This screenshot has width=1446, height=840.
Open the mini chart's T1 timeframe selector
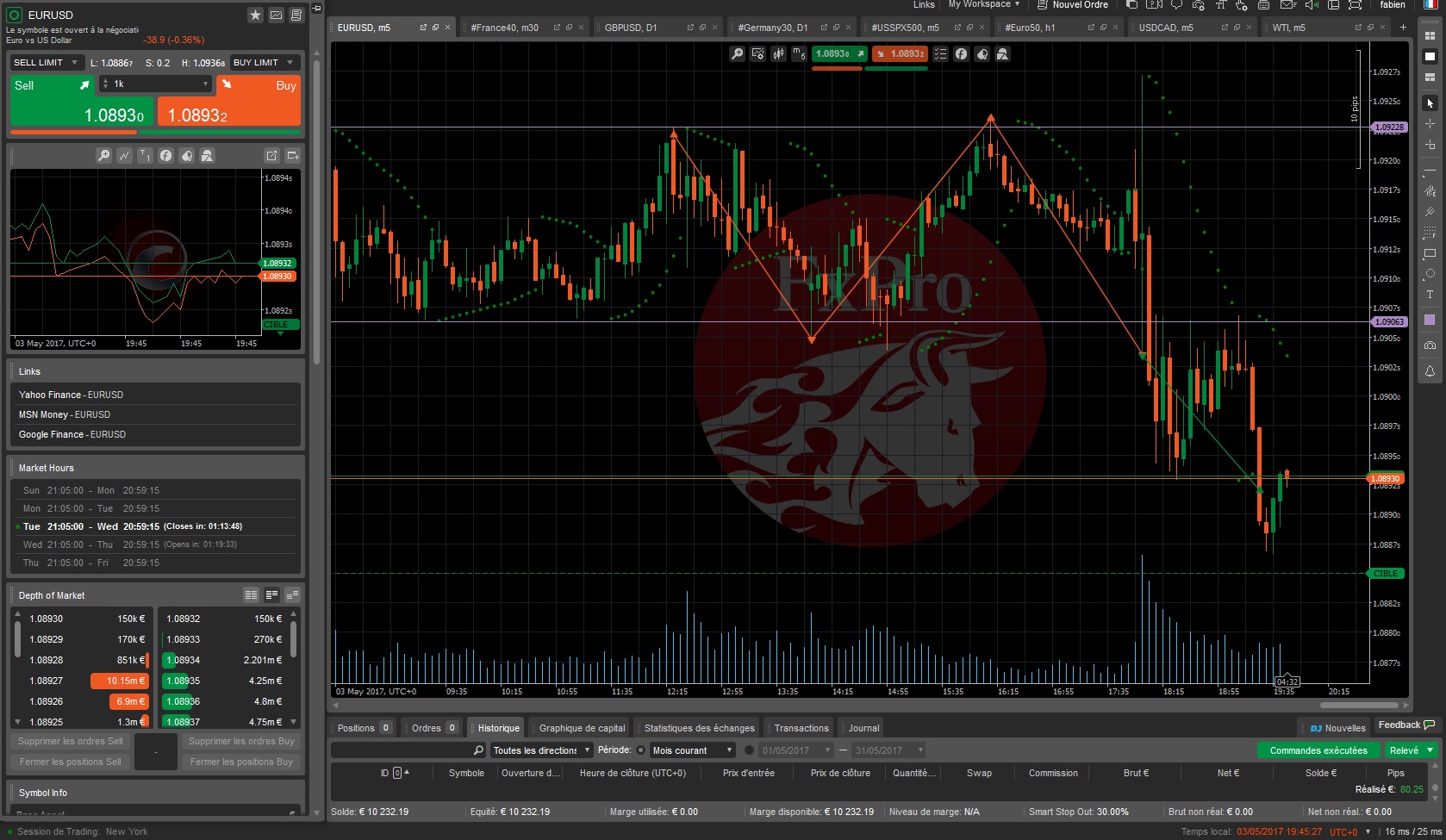(x=145, y=155)
